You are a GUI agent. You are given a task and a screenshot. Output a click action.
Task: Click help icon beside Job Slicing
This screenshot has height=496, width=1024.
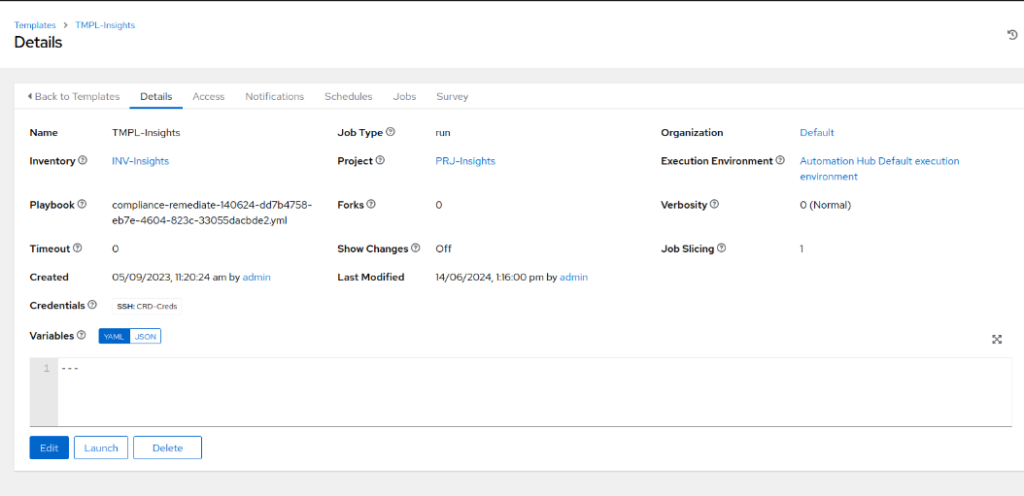click(x=721, y=248)
